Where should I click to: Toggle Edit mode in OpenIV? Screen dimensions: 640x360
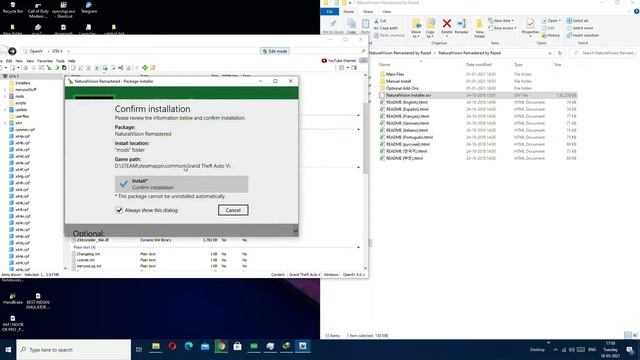coord(275,51)
